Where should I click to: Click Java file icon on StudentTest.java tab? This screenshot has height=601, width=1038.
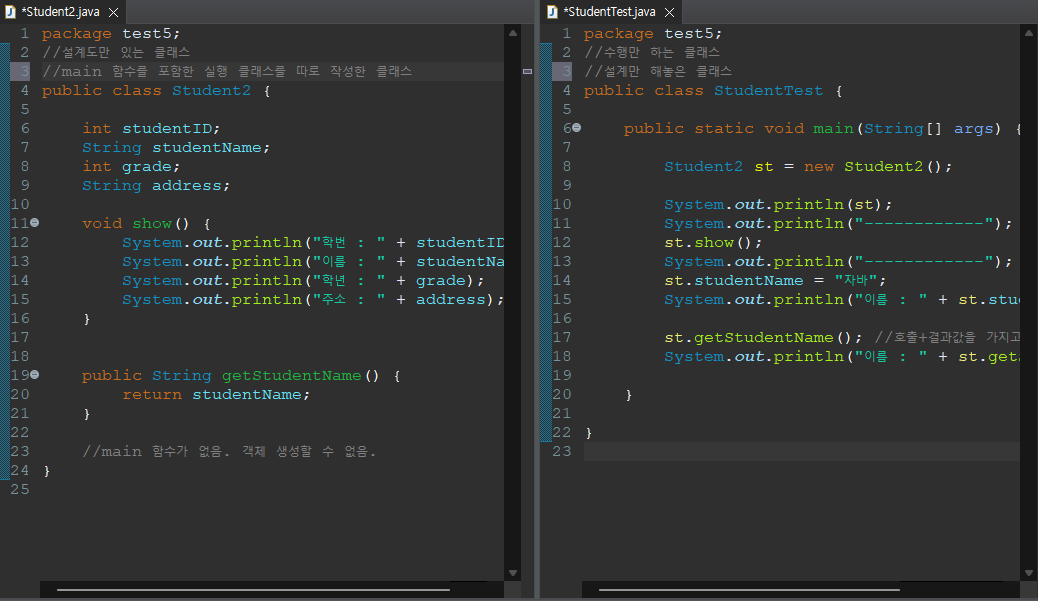tap(553, 12)
